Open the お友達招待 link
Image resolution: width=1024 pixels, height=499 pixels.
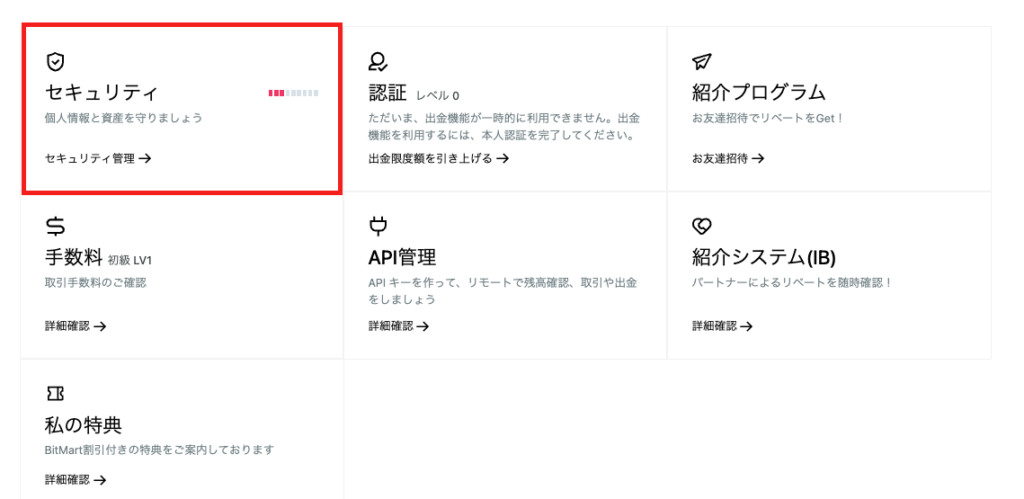tap(728, 158)
